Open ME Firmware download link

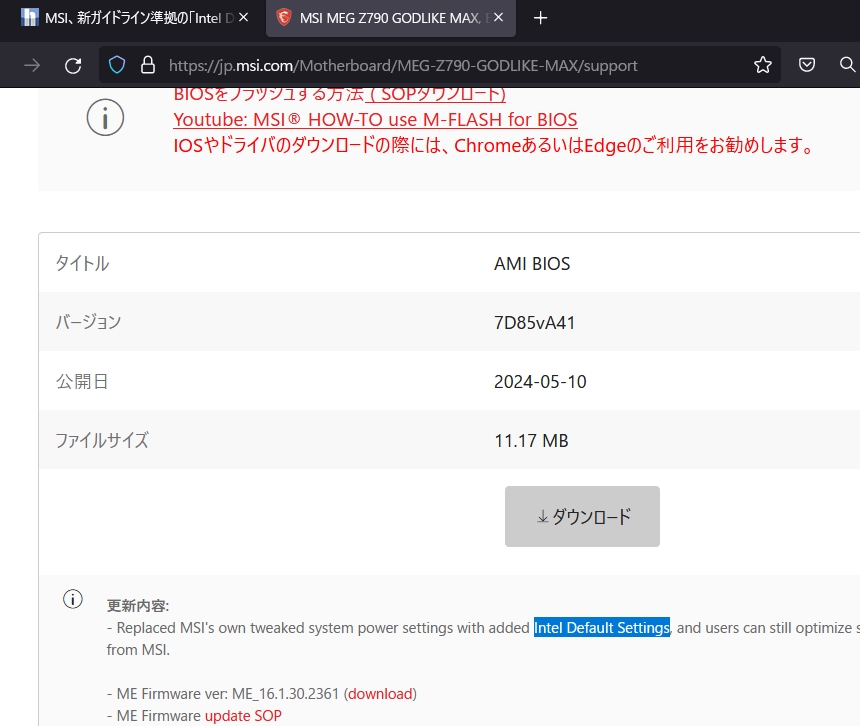click(380, 694)
